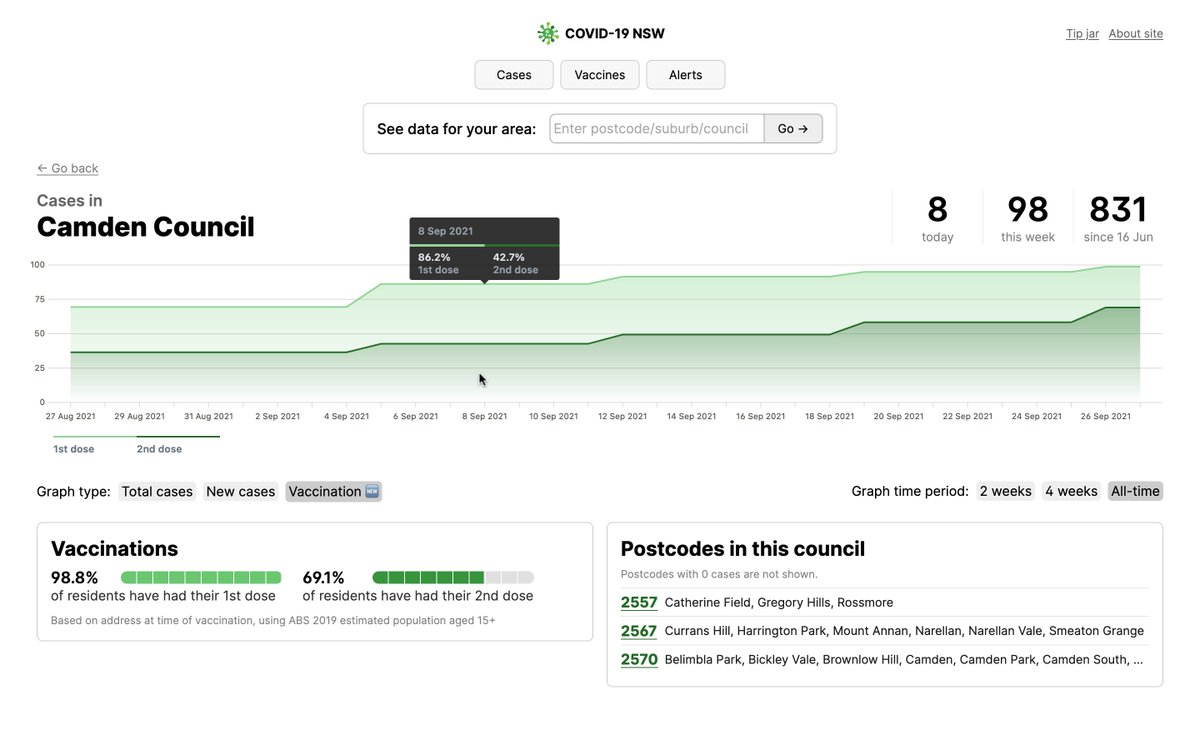Click the 86.2% 1st dose tooltip value

coord(434,257)
